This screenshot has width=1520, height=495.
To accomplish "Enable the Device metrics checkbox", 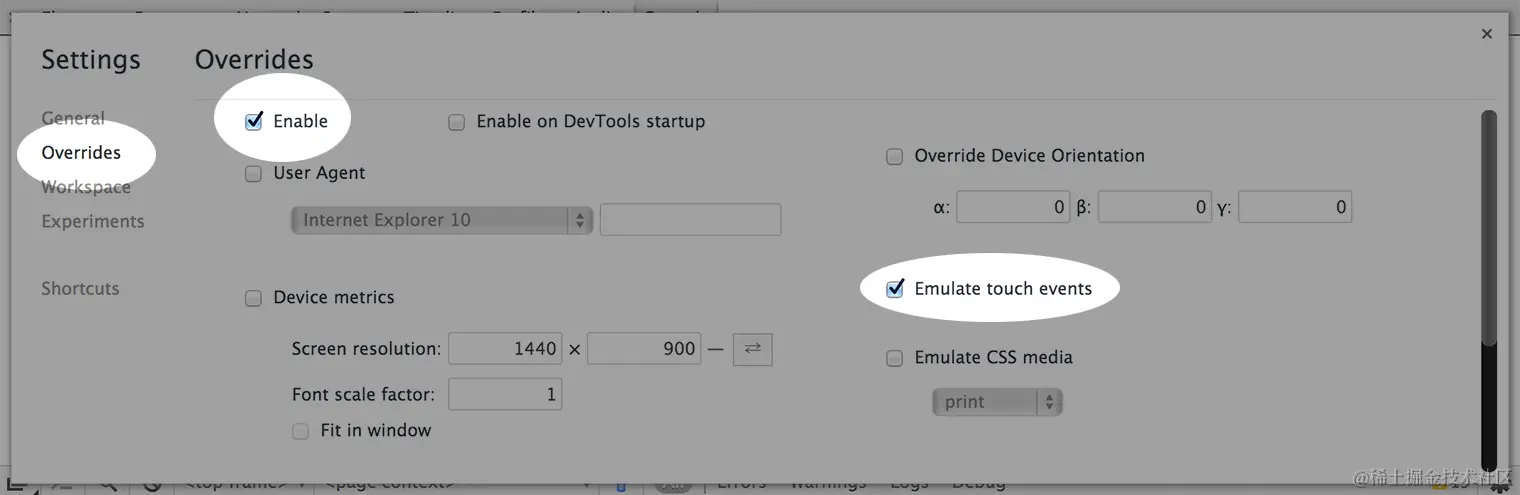I will tap(254, 298).
